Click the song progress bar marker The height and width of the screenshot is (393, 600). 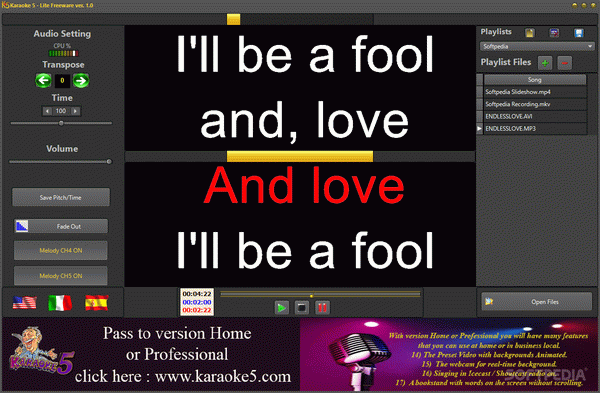(311, 296)
